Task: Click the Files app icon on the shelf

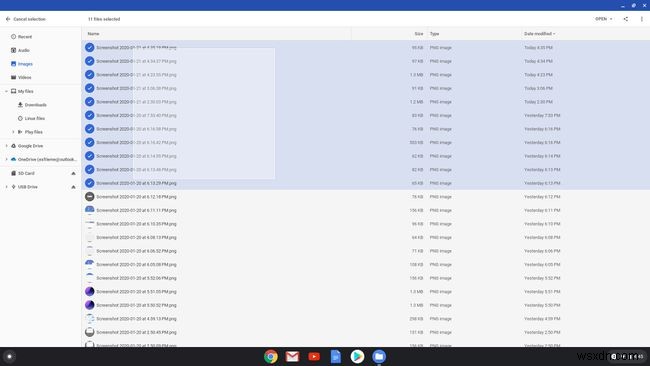Action: click(x=379, y=356)
